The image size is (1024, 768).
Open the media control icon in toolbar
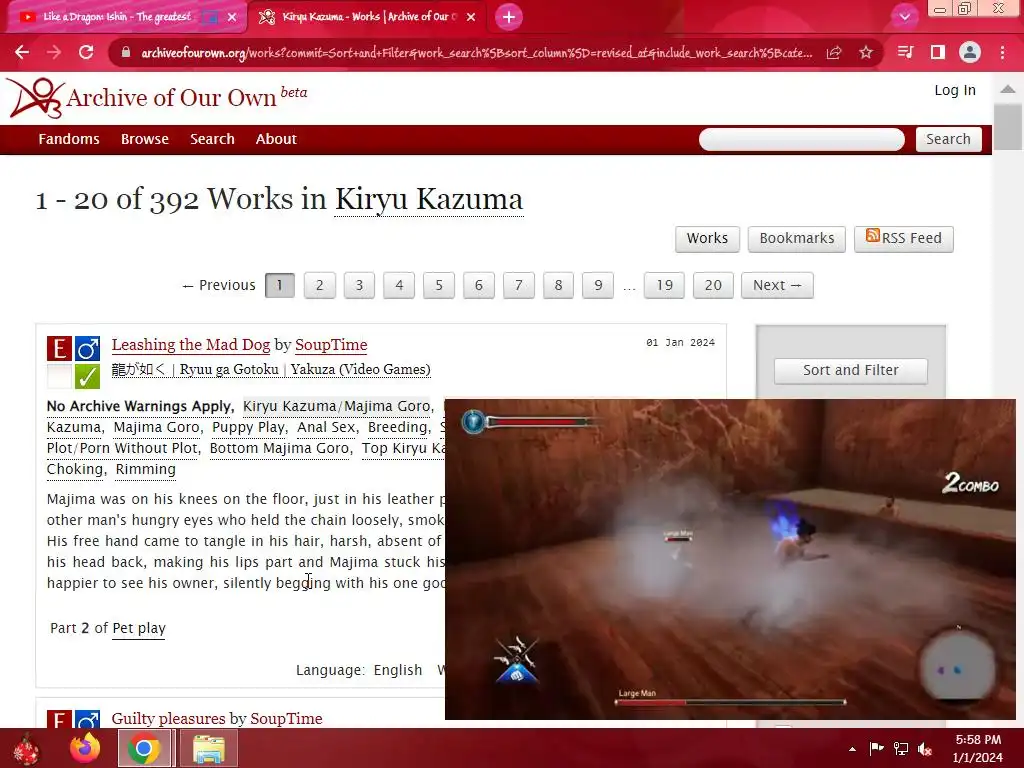tap(905, 52)
